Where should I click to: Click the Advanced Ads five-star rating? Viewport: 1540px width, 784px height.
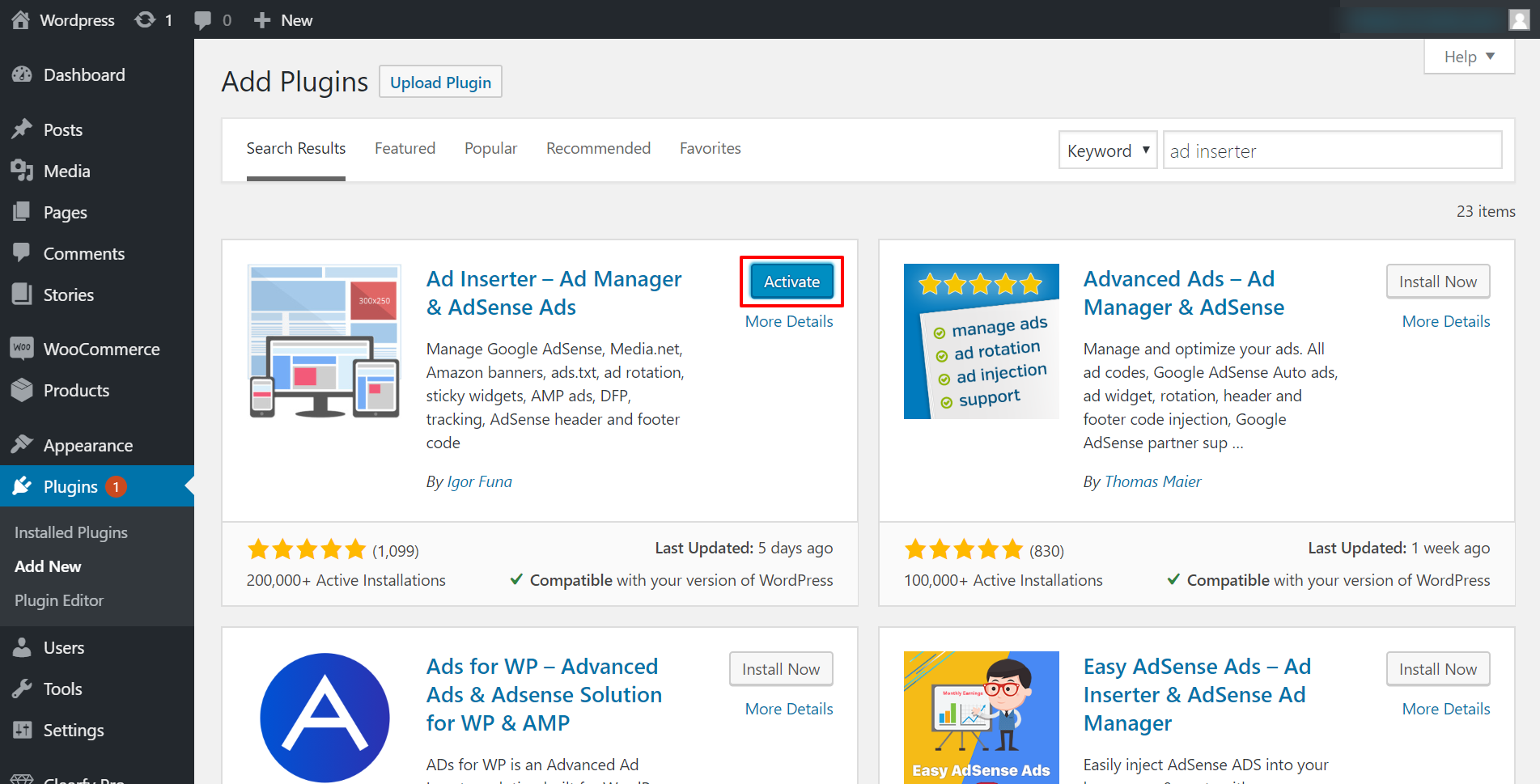coord(964,550)
